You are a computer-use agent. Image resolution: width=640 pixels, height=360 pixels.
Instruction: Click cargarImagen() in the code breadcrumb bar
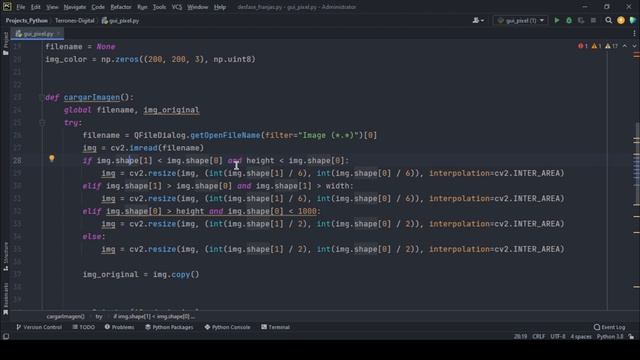pyautogui.click(x=65, y=316)
